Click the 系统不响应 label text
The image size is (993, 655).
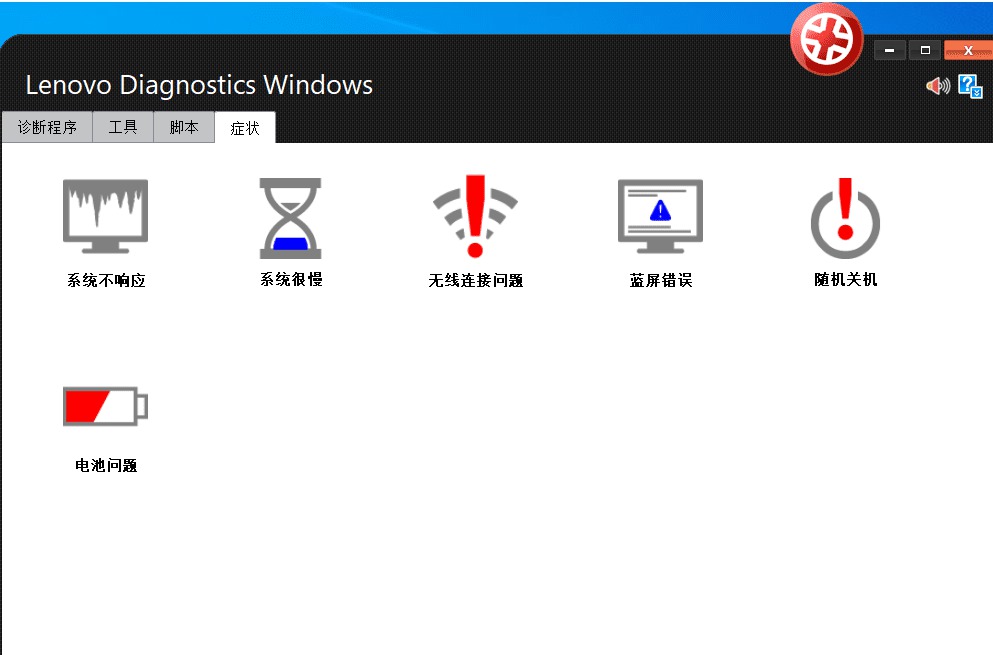point(106,281)
